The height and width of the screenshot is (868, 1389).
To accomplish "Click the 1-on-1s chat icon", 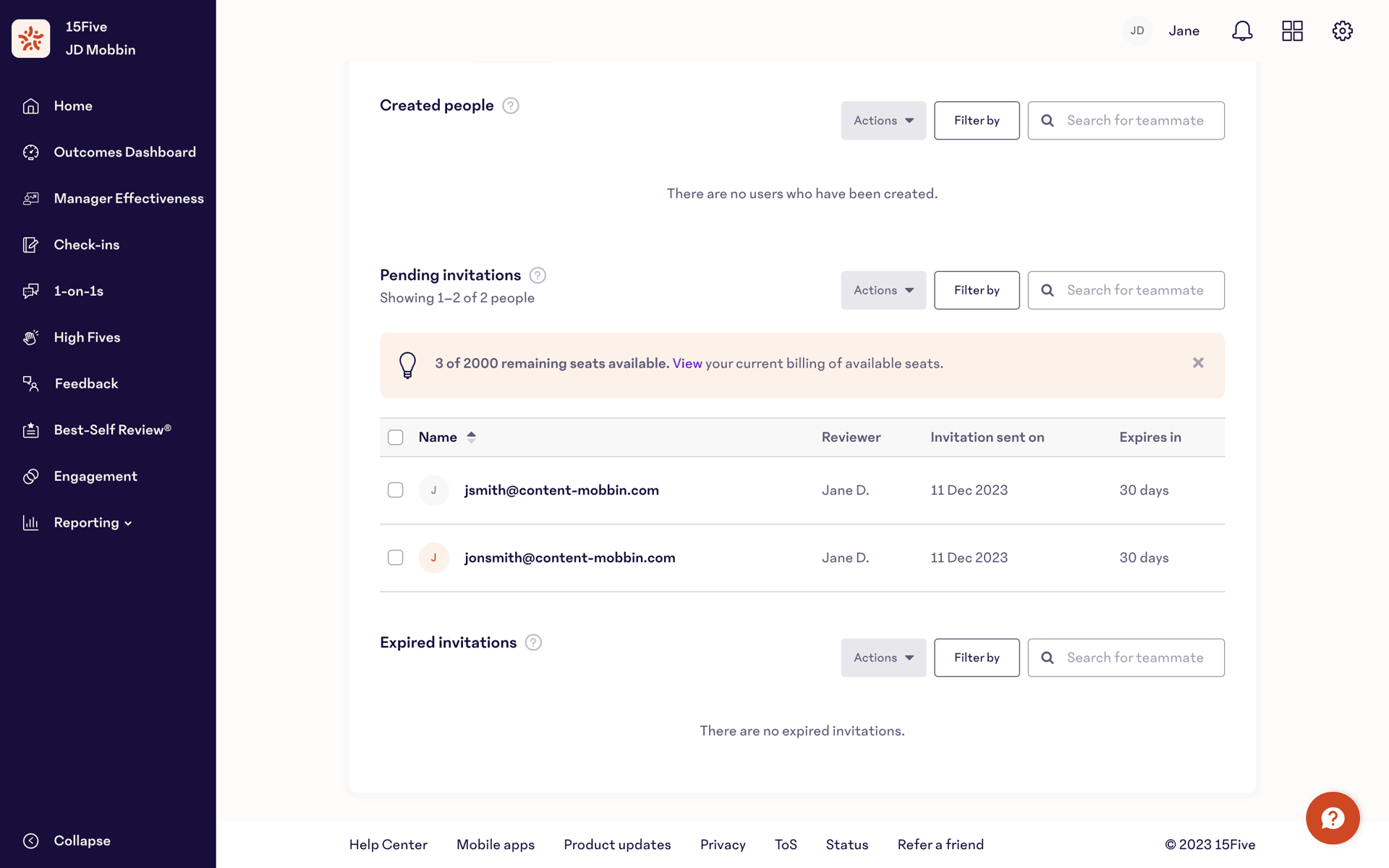I will (x=30, y=292).
